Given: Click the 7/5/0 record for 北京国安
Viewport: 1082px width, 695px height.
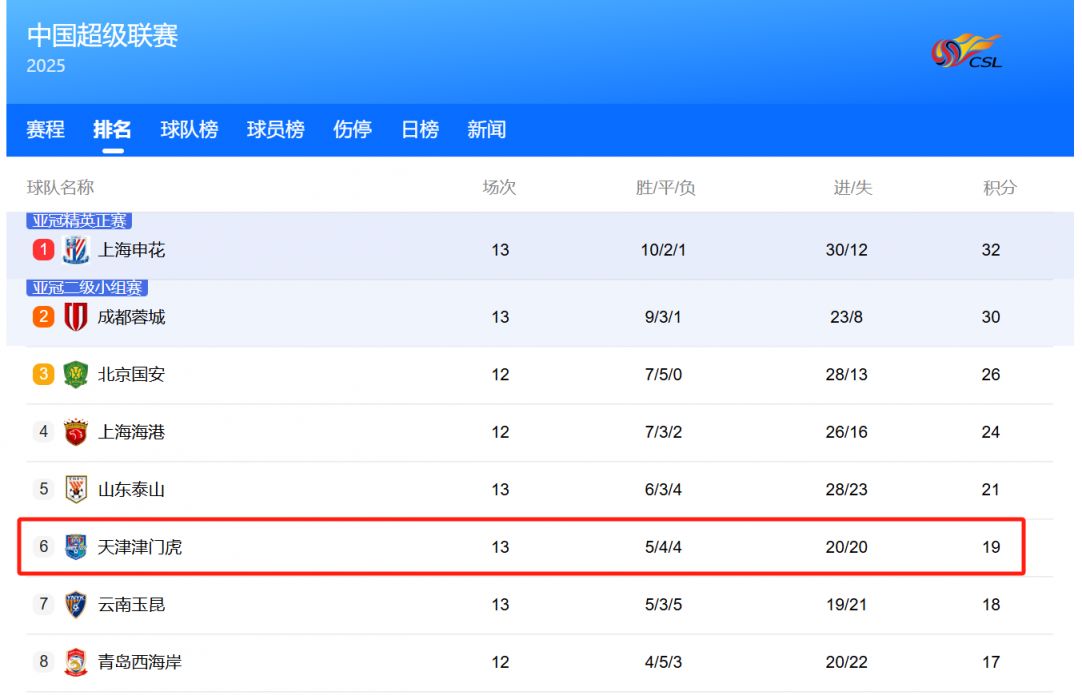Looking at the screenshot, I should 663,374.
